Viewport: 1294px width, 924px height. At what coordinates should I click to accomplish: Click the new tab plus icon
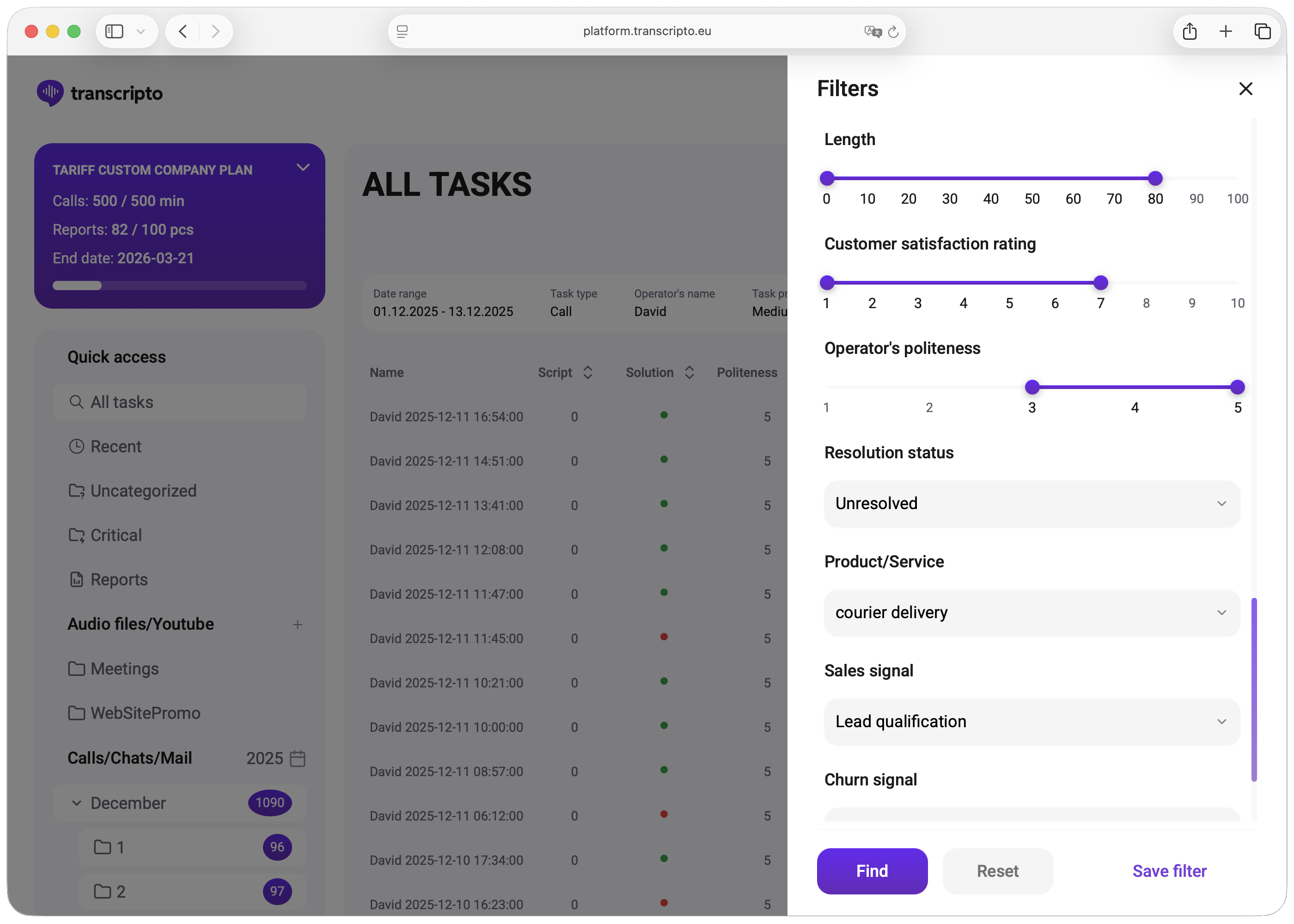[x=1226, y=31]
